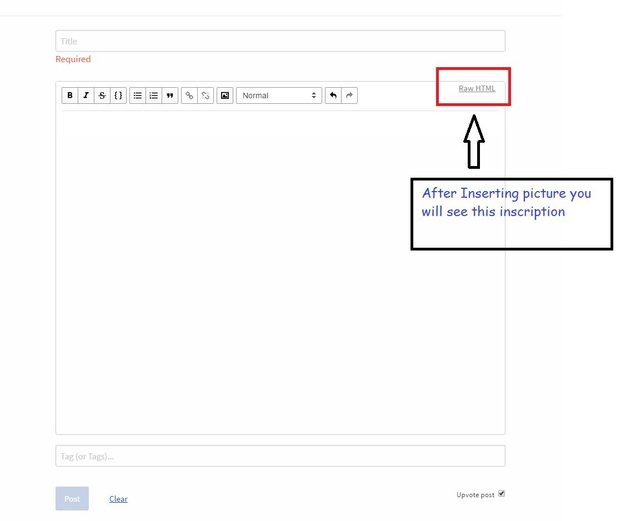Remove link with unlink icon
This screenshot has height=521, width=640.
[x=205, y=96]
